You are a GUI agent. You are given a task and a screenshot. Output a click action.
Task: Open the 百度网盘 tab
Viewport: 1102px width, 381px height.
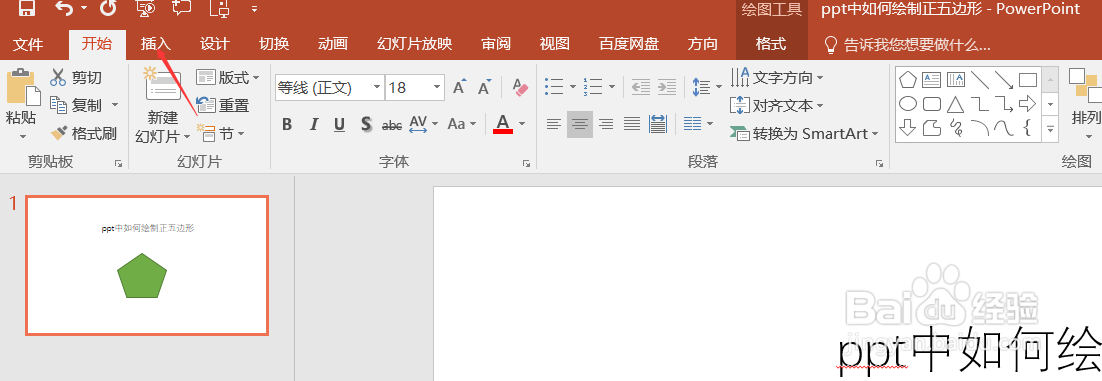click(x=628, y=44)
